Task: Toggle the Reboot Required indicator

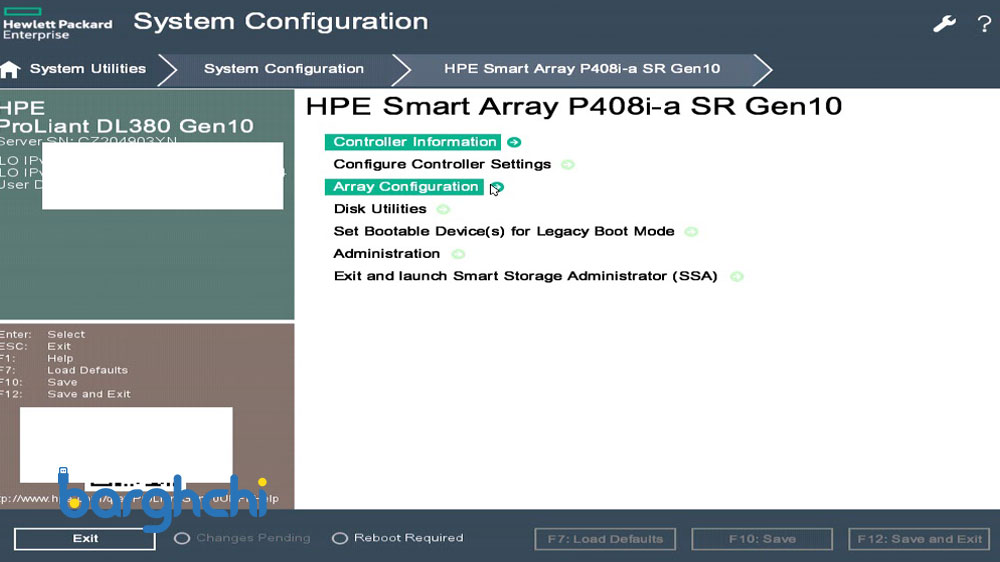Action: point(340,538)
